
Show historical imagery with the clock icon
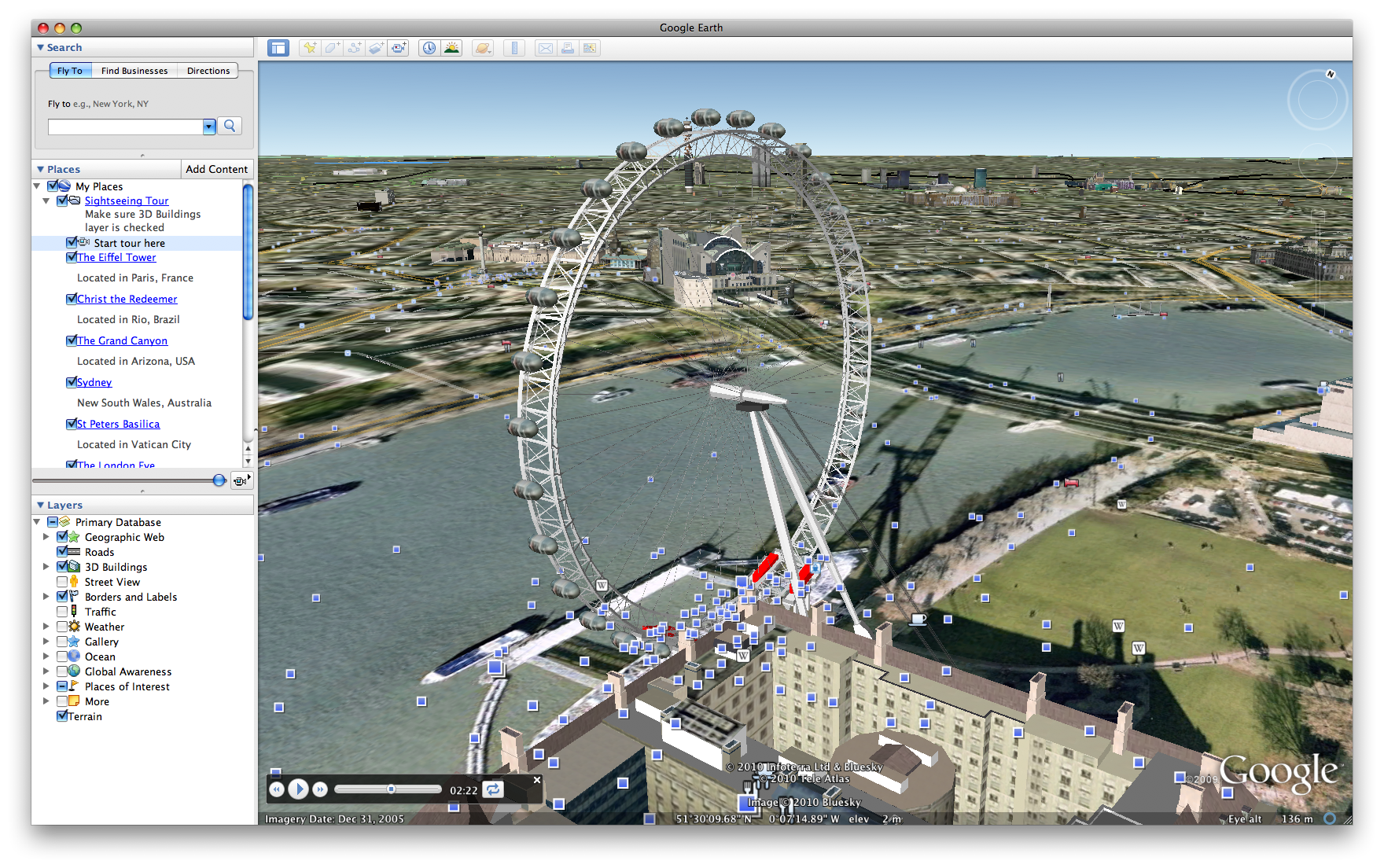429,48
